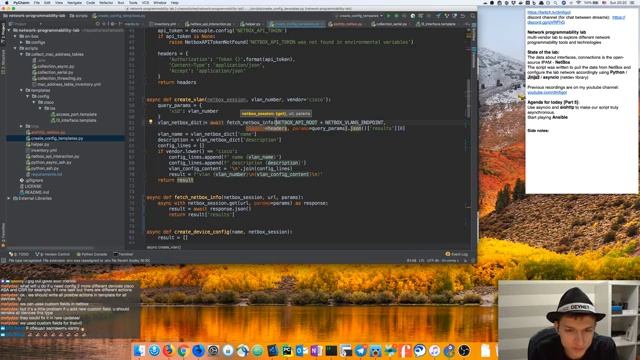Open the Project tool window side tab

click(3, 34)
